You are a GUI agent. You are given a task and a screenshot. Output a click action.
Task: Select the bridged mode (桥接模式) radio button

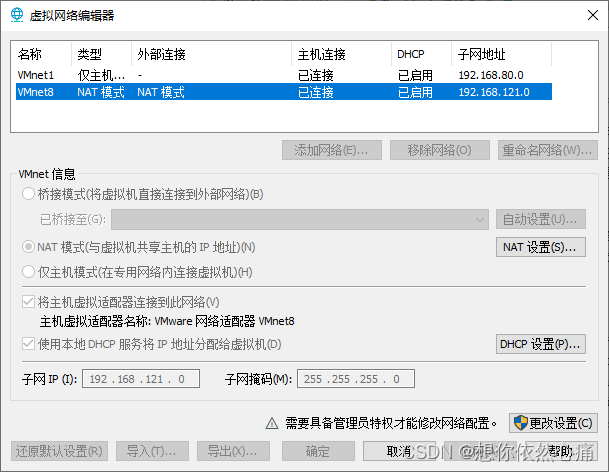(x=27, y=194)
